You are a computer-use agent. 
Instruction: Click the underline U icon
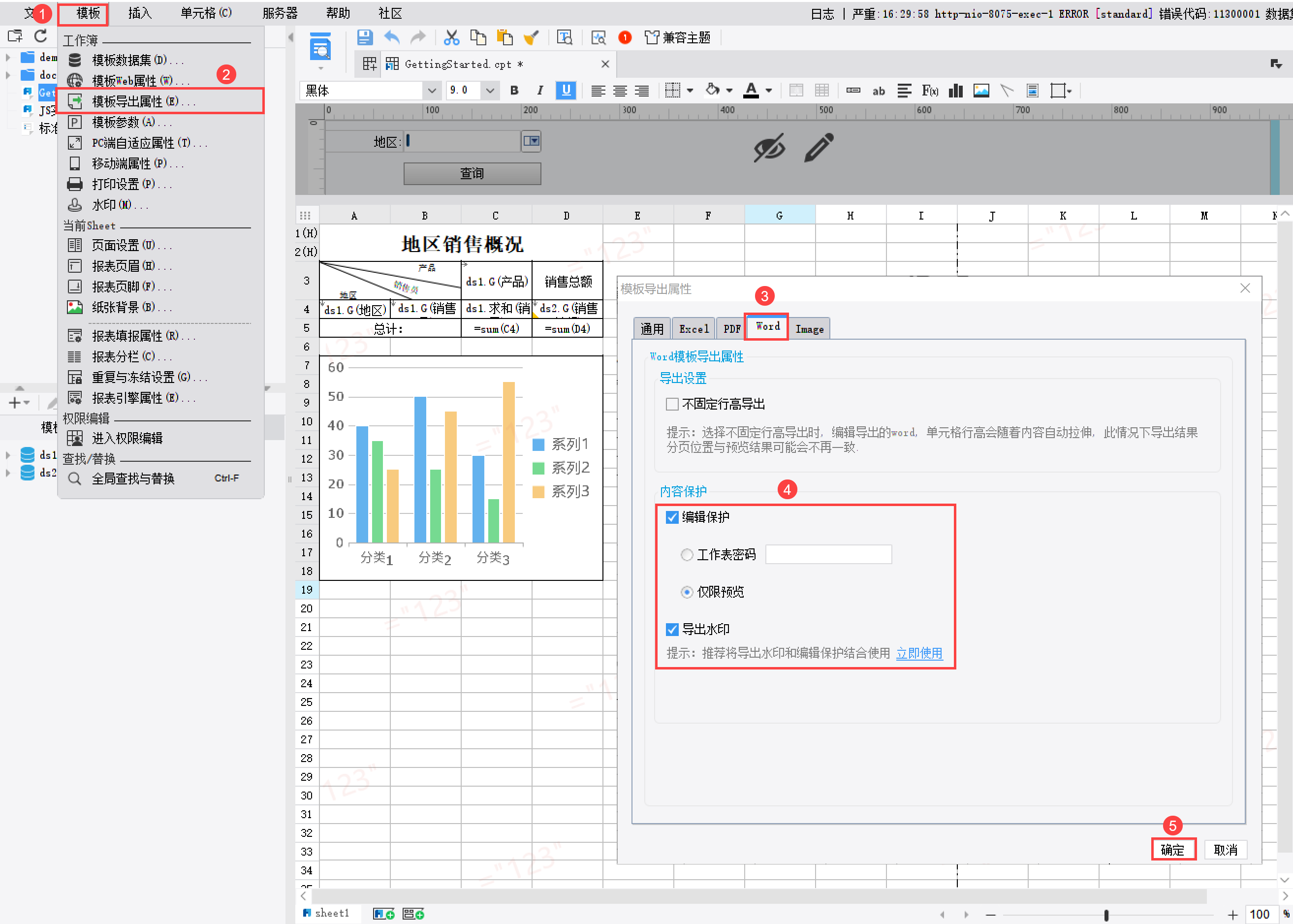[566, 91]
